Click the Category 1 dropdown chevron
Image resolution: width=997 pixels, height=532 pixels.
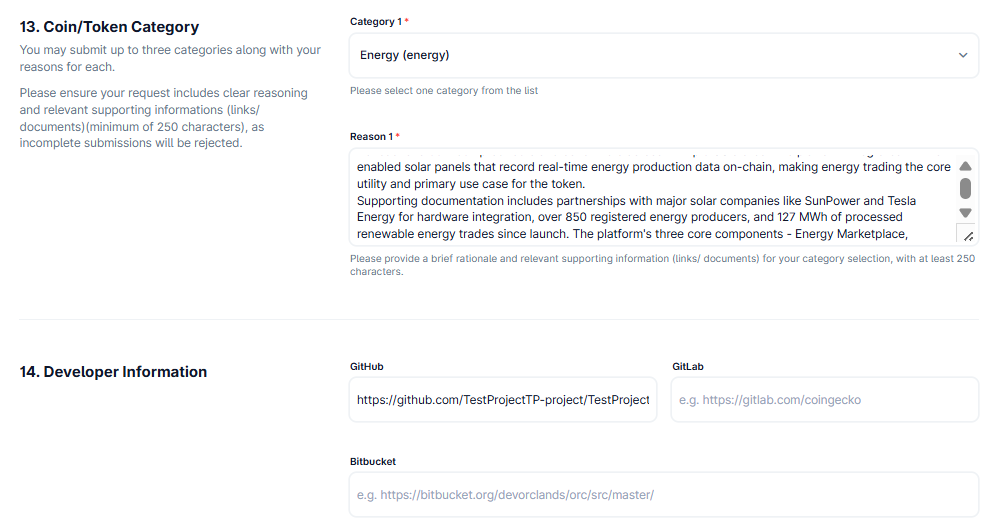point(963,55)
